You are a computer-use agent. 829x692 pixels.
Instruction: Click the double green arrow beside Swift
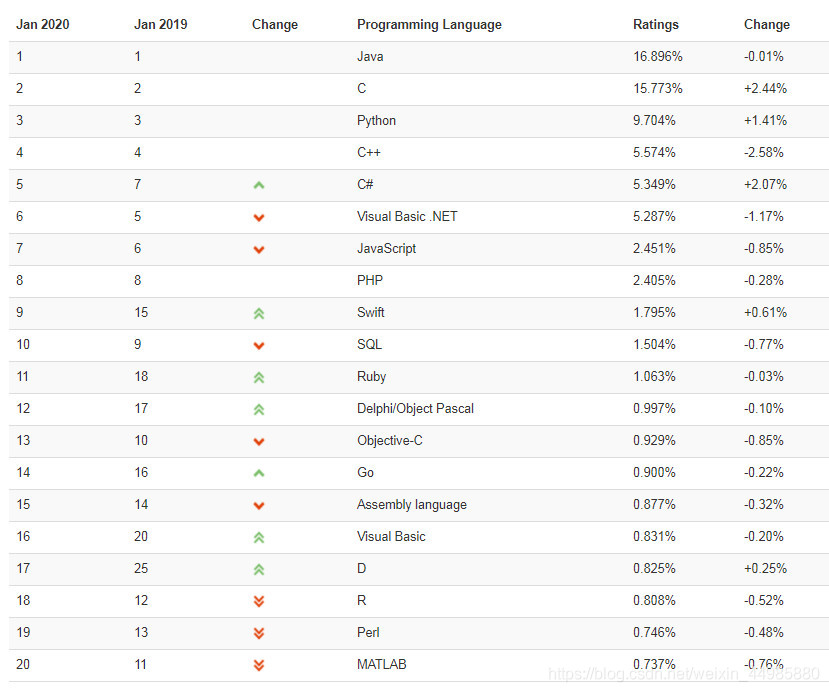click(x=259, y=313)
